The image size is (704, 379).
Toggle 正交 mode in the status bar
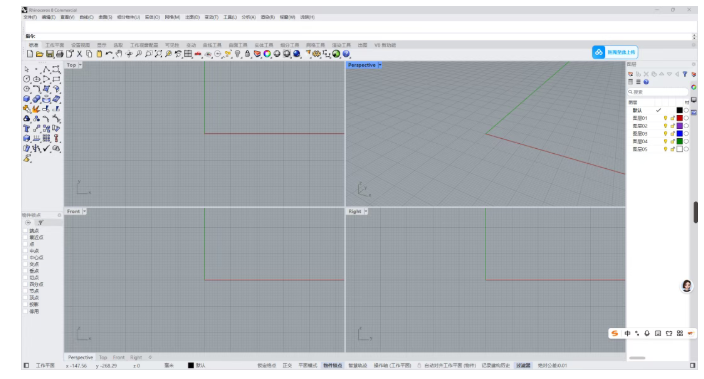tap(287, 366)
